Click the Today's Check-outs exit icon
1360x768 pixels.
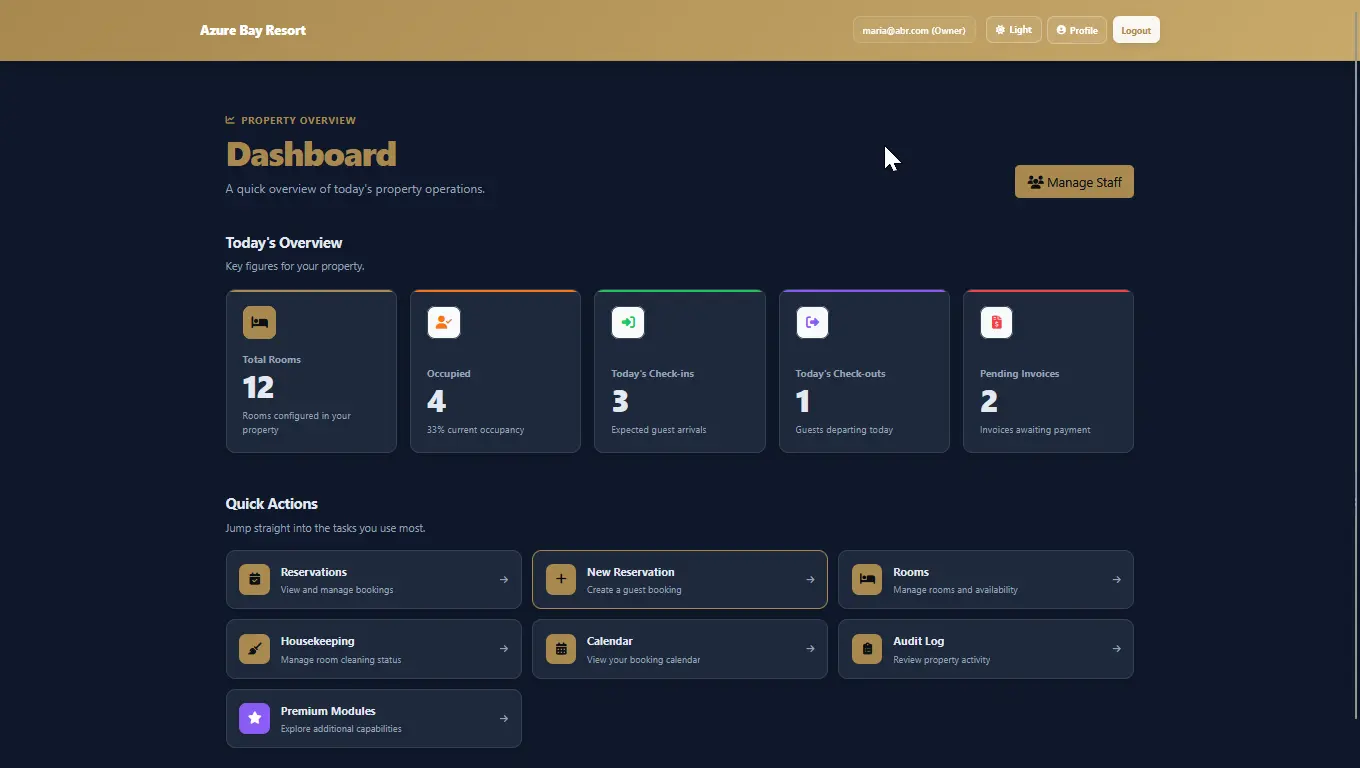pos(812,322)
